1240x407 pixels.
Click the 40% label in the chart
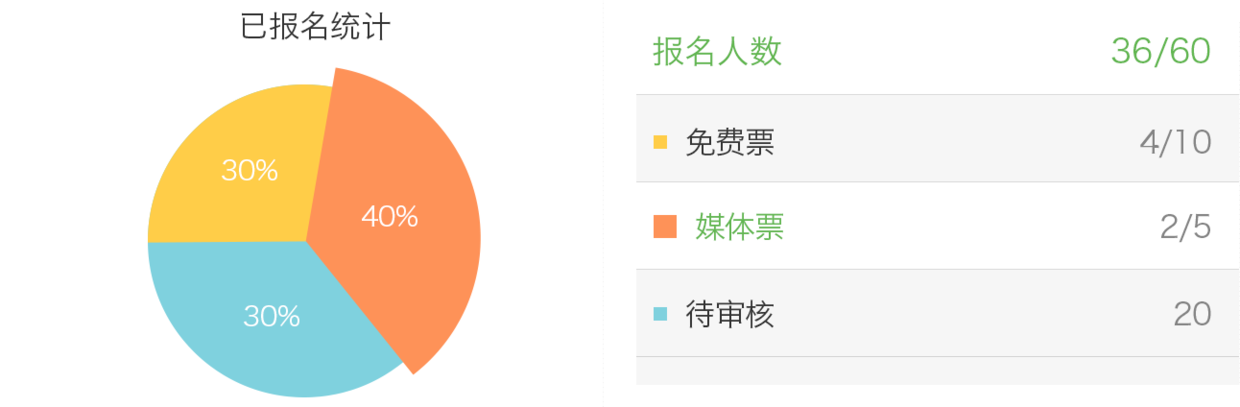[x=389, y=217]
